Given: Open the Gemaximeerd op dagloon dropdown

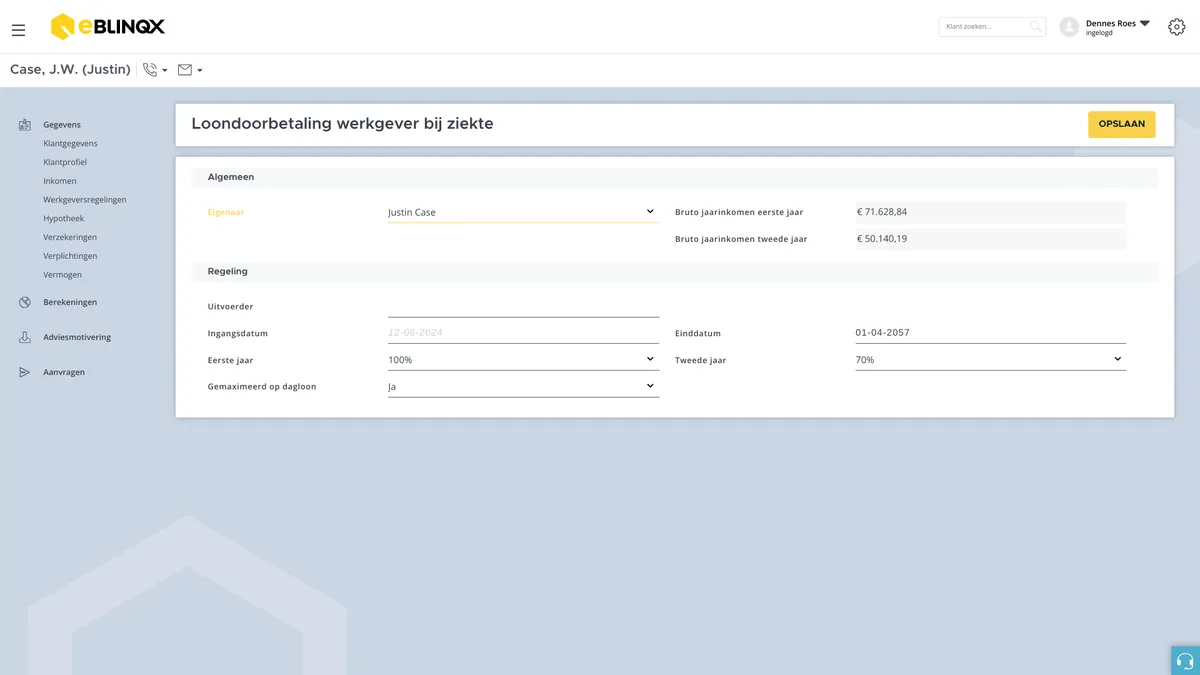Looking at the screenshot, I should 523,386.
